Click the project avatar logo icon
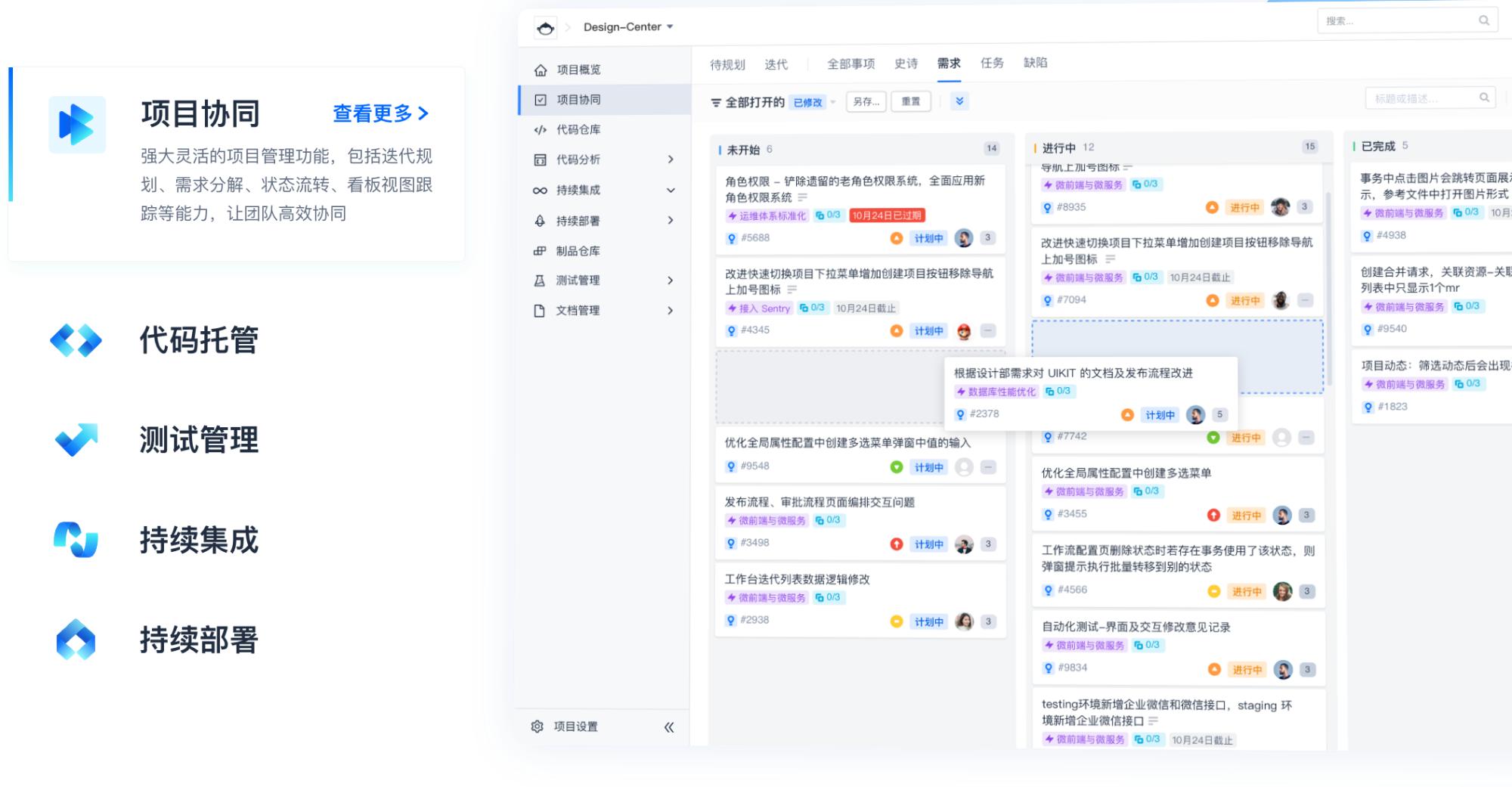The width and height of the screenshot is (1512, 787). tap(545, 28)
